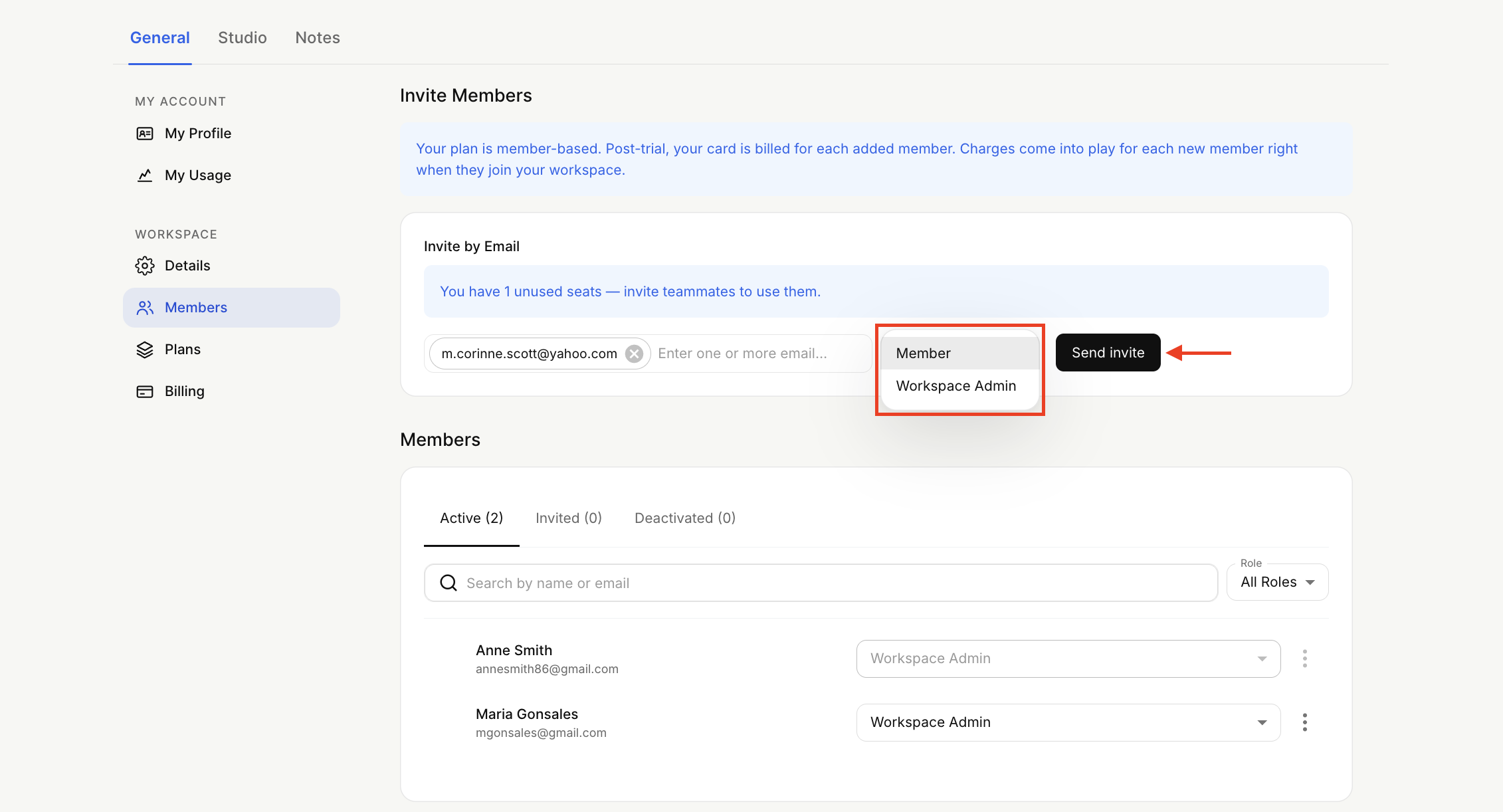
Task: Open the three-dot menu for Anne Smith
Action: (x=1304, y=659)
